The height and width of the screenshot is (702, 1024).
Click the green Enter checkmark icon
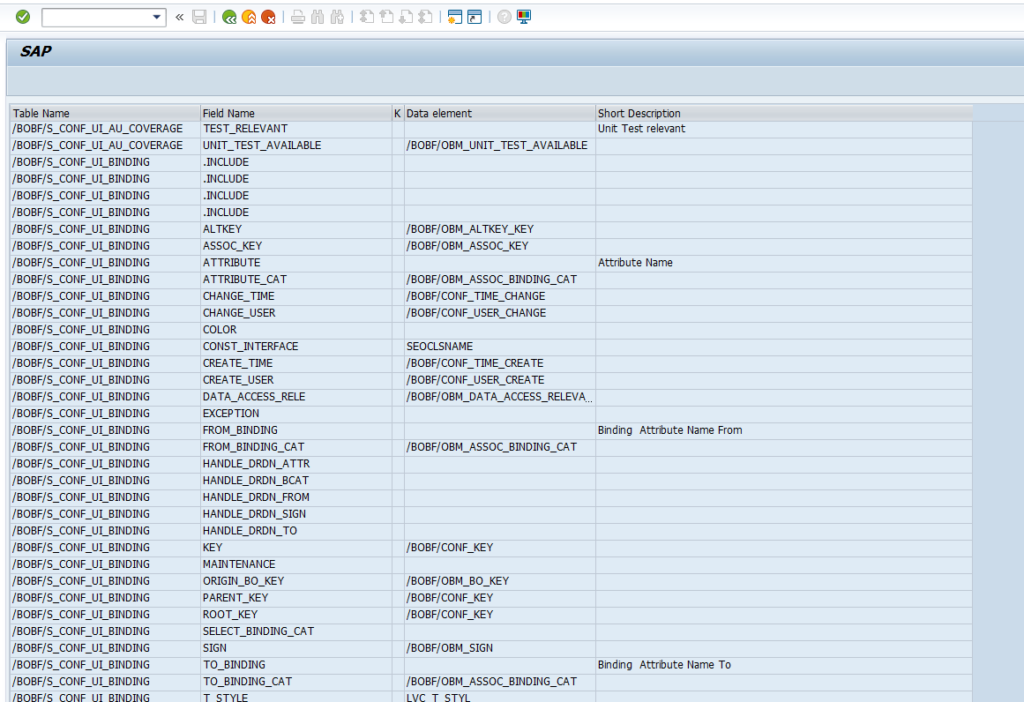23,17
